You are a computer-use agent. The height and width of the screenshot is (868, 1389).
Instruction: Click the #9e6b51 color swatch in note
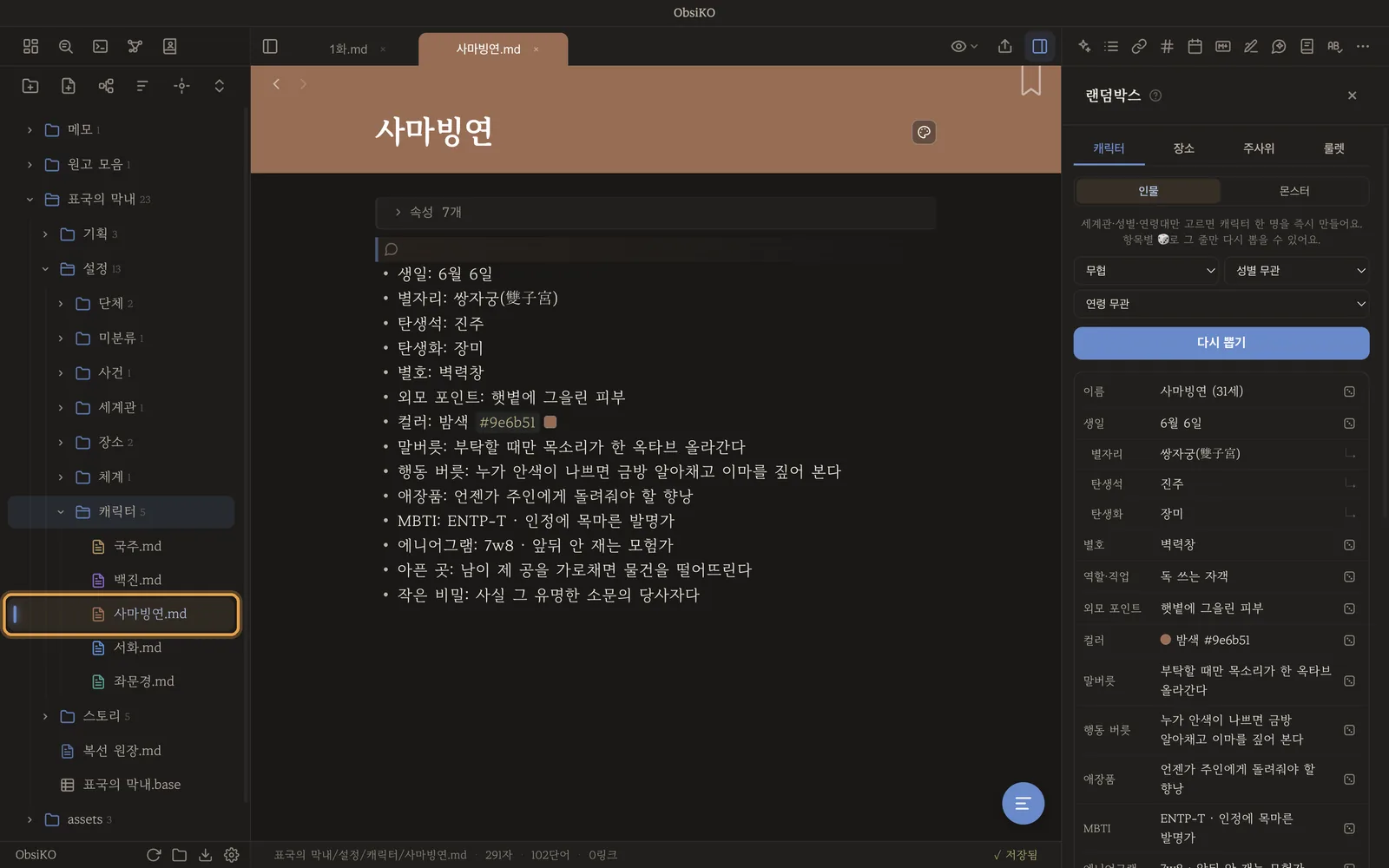[550, 422]
